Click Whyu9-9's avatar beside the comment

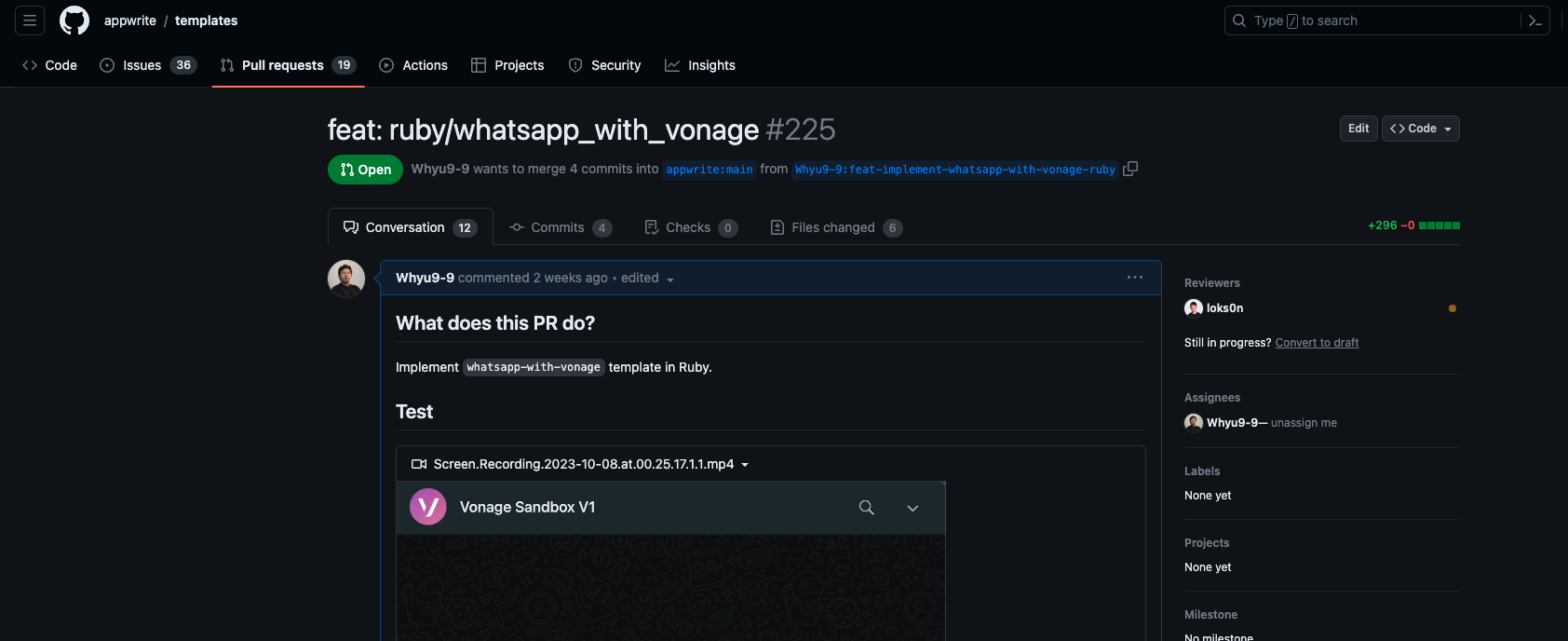tap(346, 279)
